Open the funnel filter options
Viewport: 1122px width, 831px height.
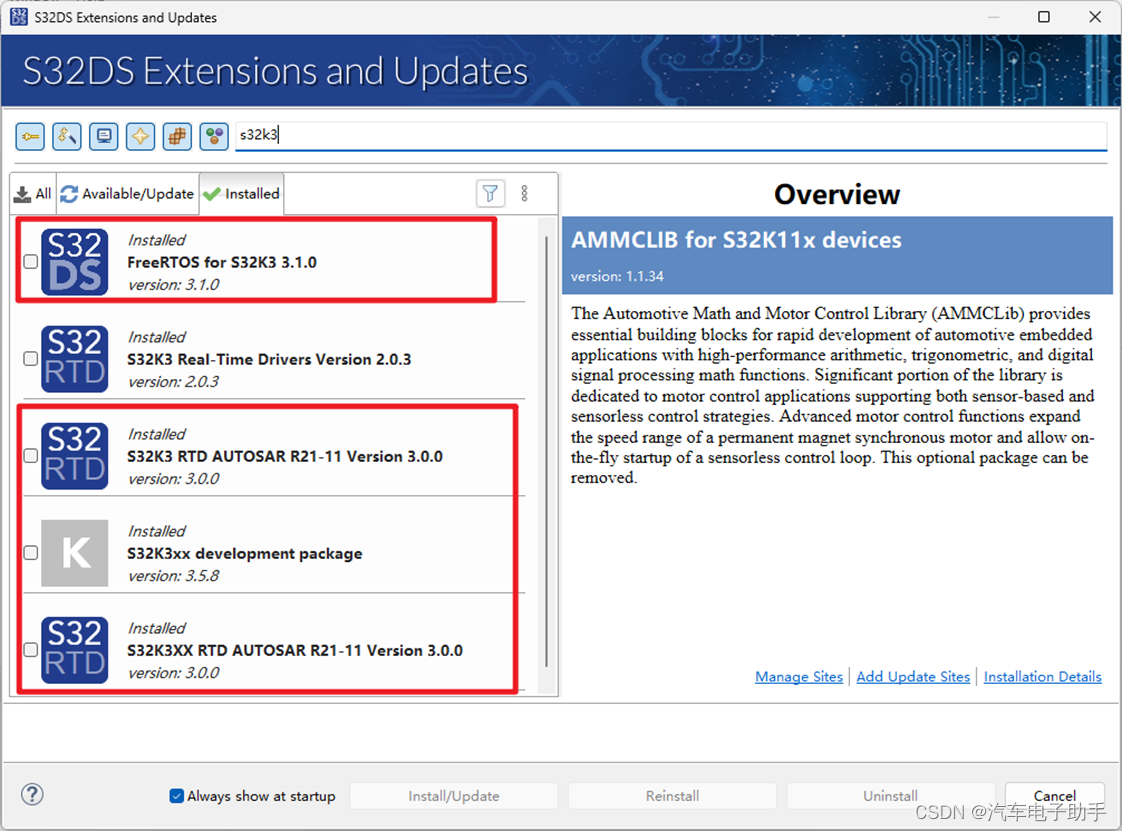[490, 193]
